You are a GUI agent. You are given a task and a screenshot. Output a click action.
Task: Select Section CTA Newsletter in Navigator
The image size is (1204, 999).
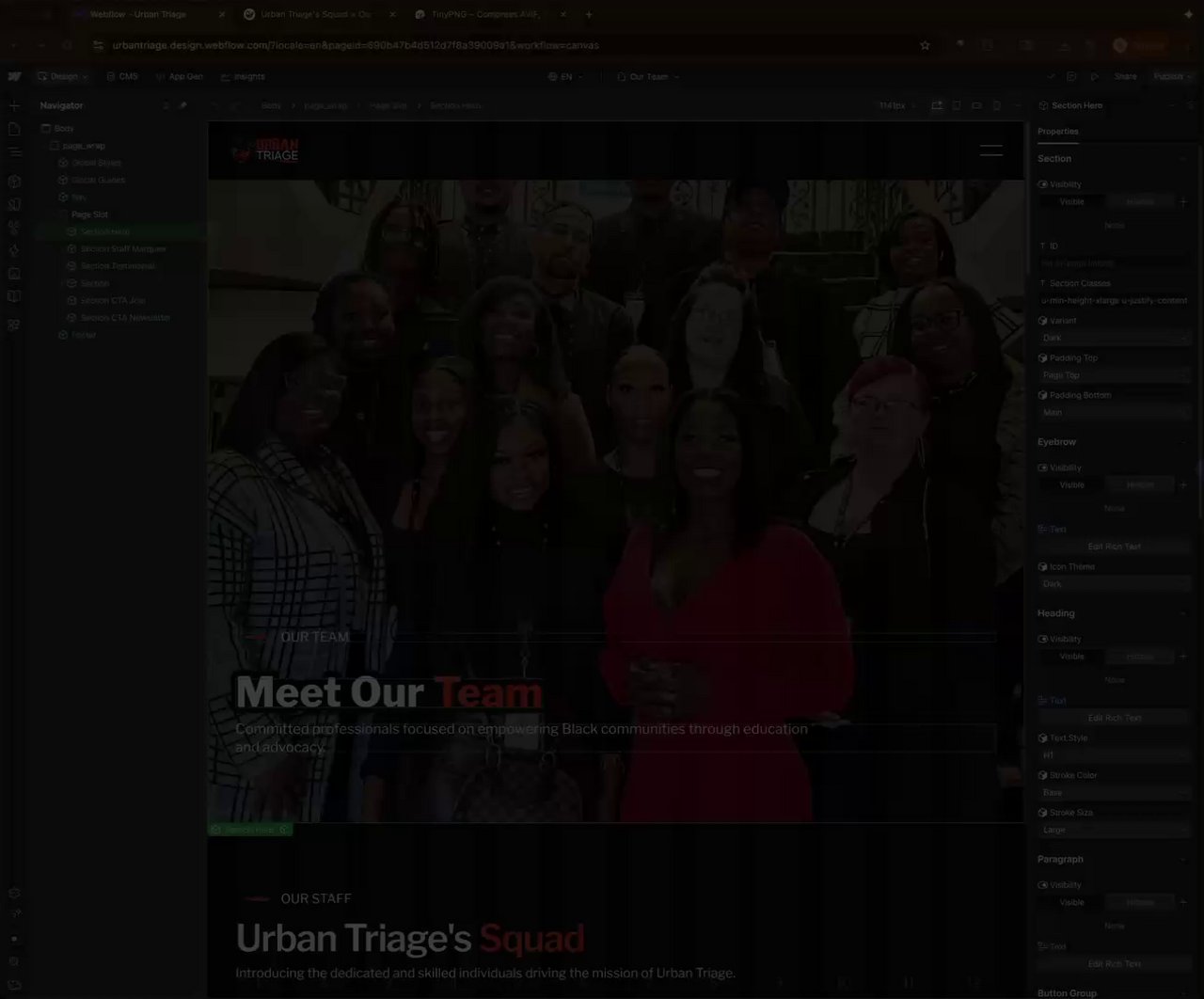(x=125, y=318)
